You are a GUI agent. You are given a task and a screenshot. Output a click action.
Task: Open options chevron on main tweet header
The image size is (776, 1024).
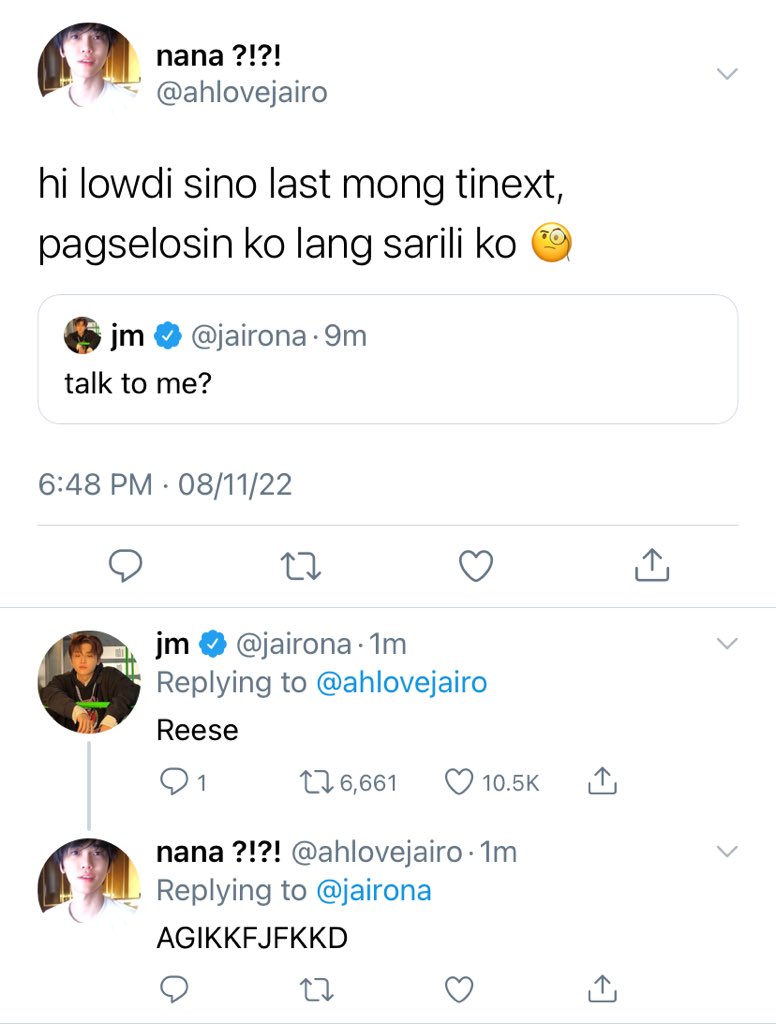[727, 73]
